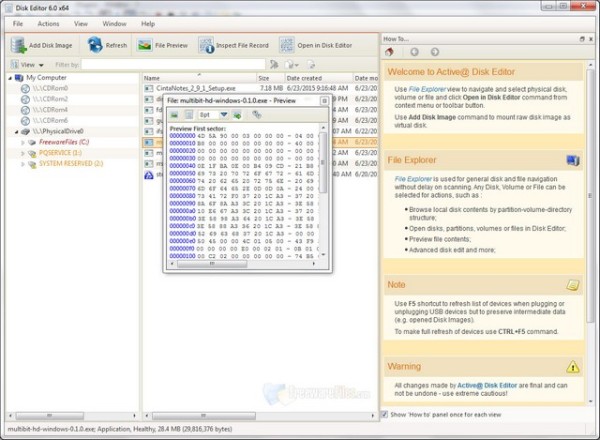This screenshot has height=440, width=600.
Task: Click the link chain icon in Preview toolbar
Action: coord(257,114)
